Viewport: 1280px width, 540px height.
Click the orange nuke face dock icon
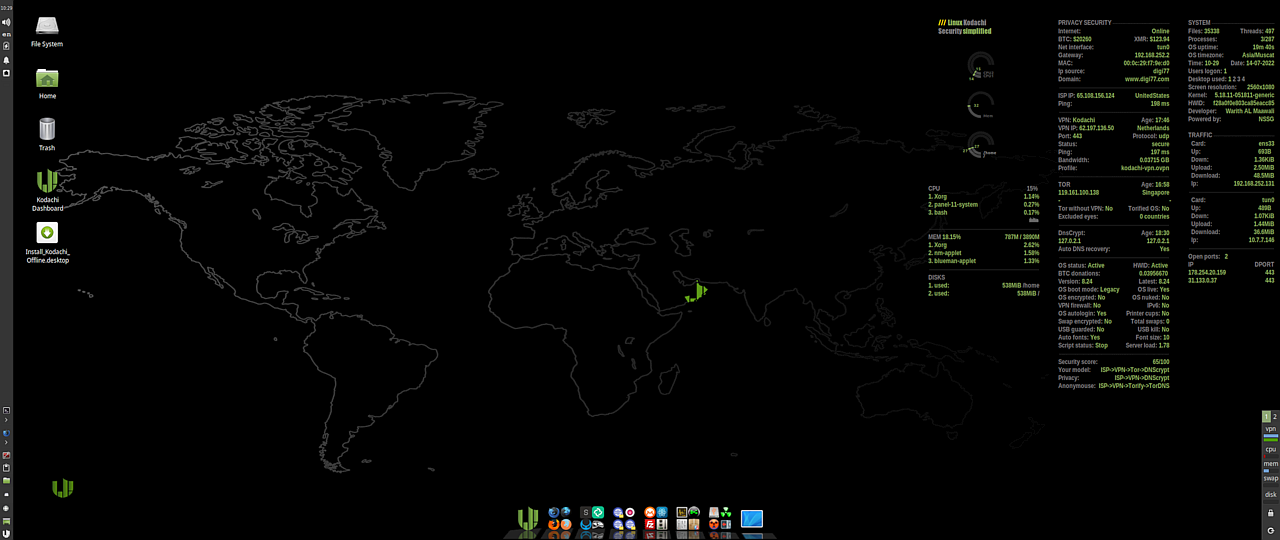pos(714,524)
